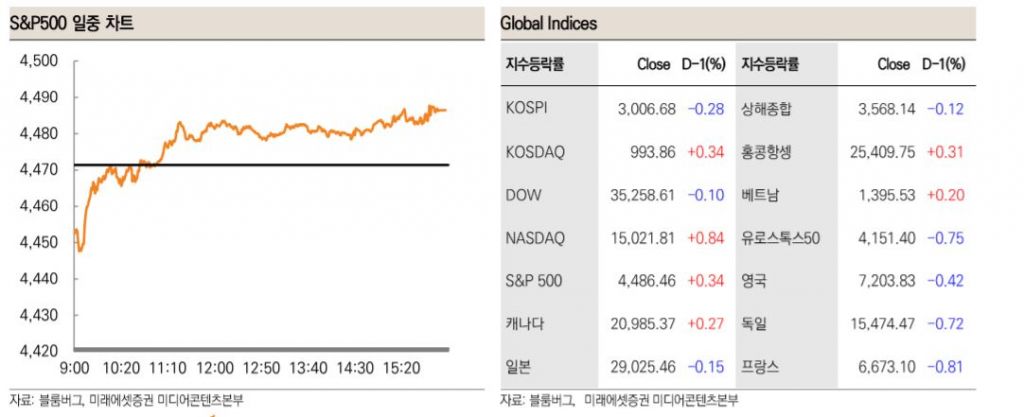
Task: Click the 4,500 y-axis label
Action: coord(39,61)
